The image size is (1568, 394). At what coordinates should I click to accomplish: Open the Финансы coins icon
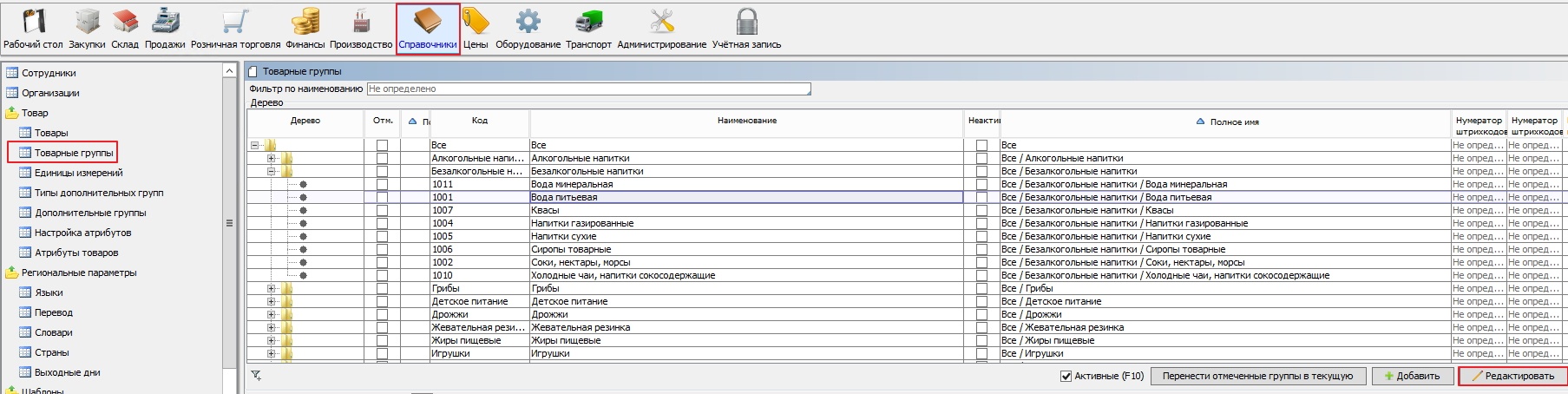[305, 22]
